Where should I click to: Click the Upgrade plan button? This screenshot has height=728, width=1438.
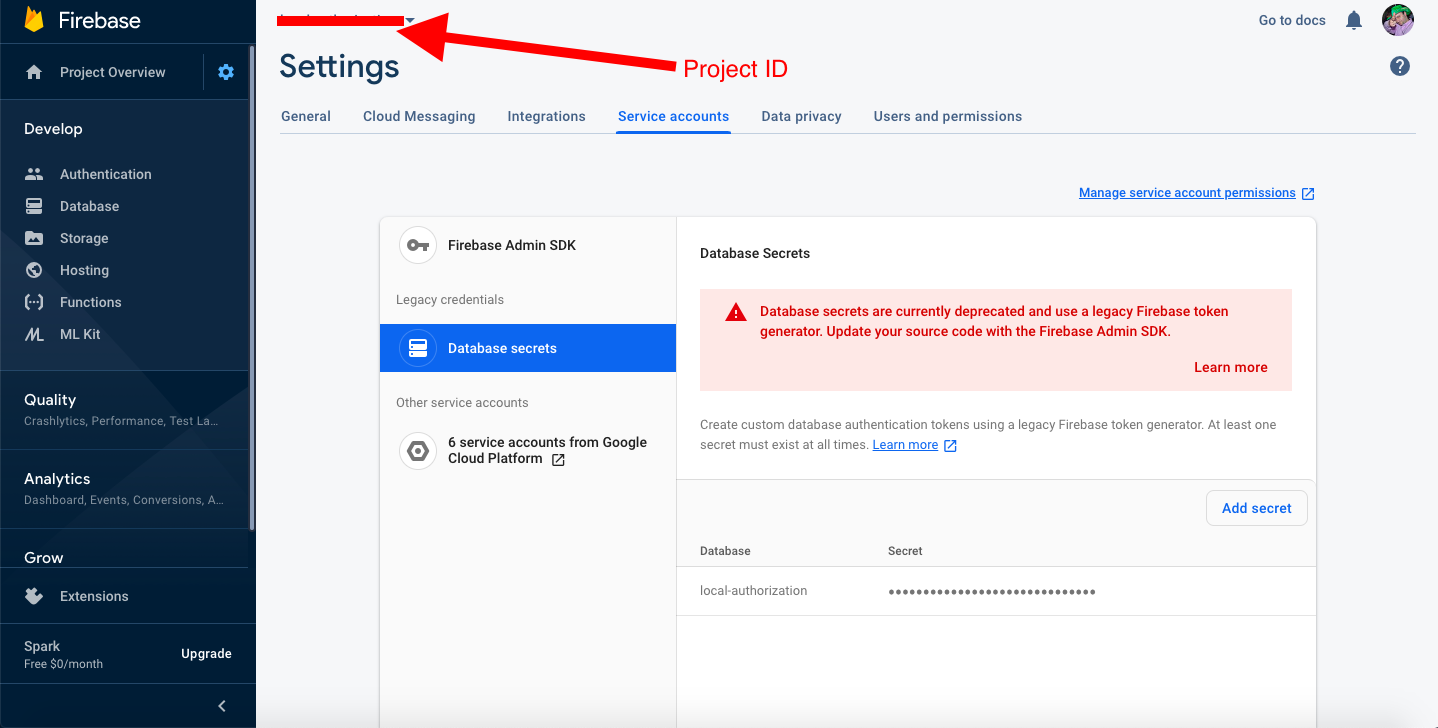click(206, 654)
